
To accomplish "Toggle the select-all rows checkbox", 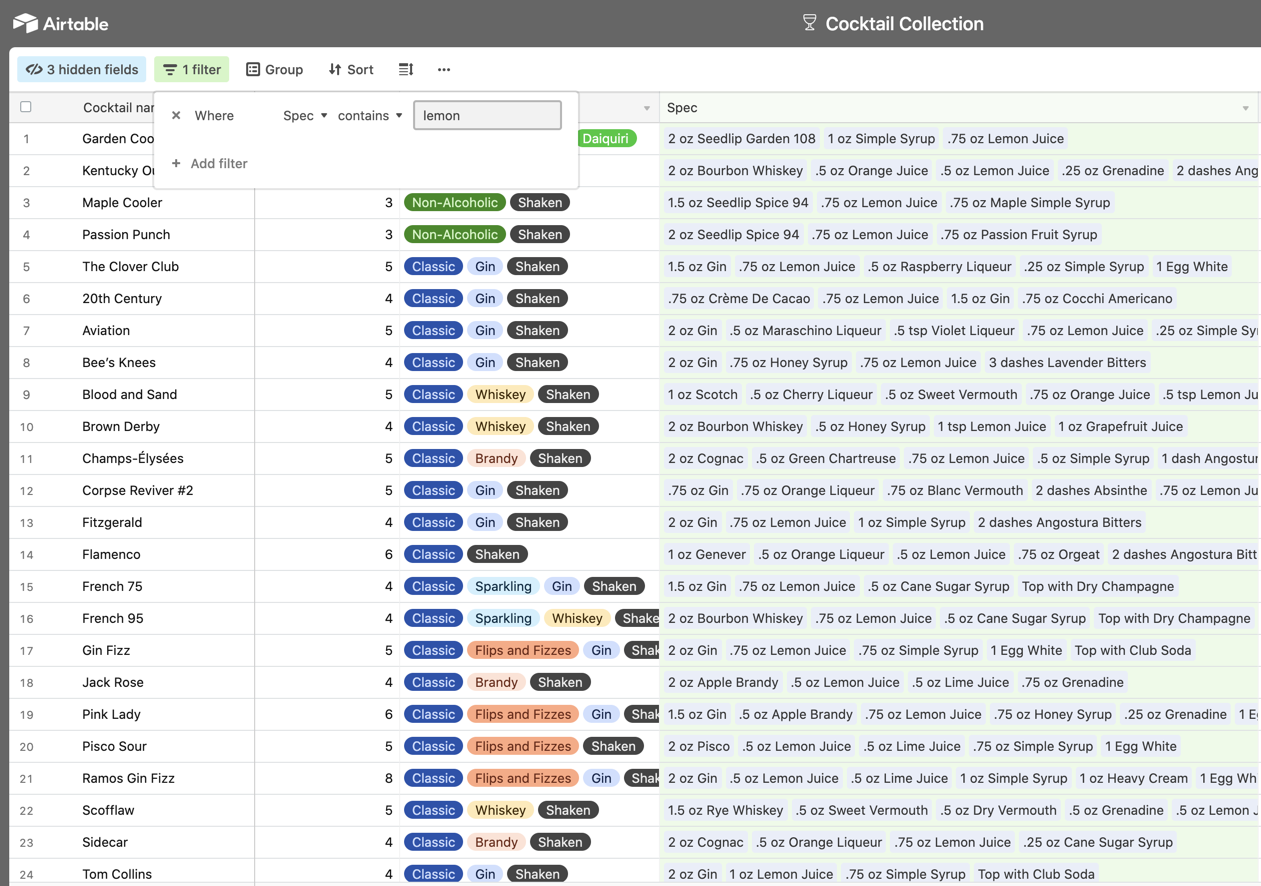I will point(25,106).
